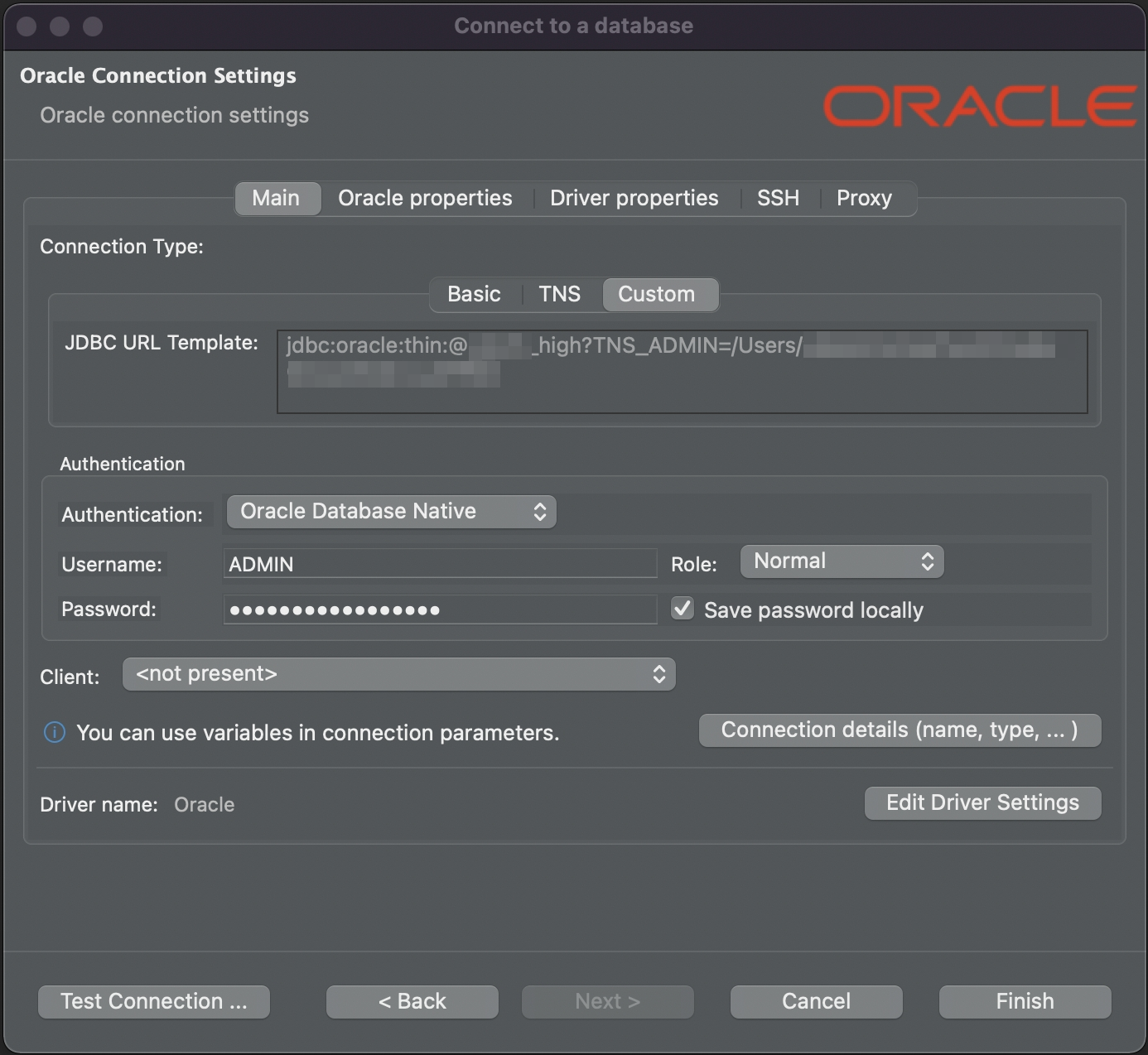Cancel the database connection dialog
Screen dimensions: 1148x1055
[817, 1002]
